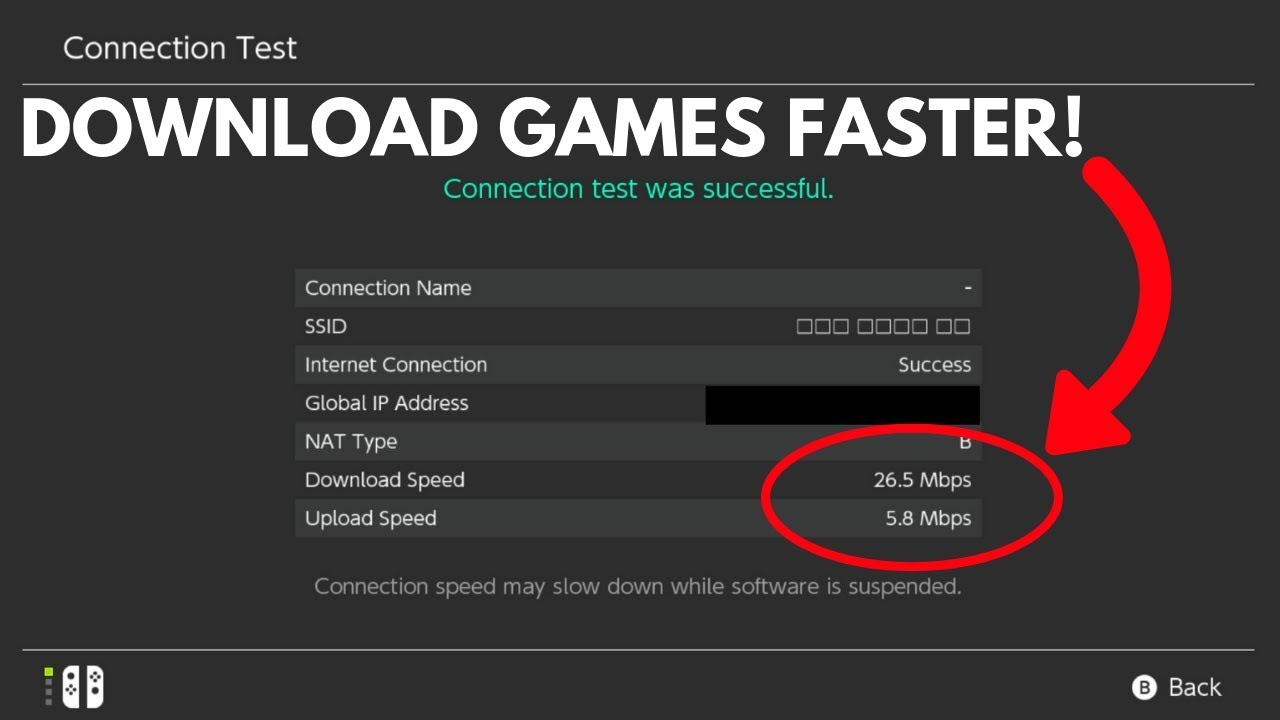Select the Connection Name row label
Viewport: 1280px width, 720px height.
pos(388,288)
